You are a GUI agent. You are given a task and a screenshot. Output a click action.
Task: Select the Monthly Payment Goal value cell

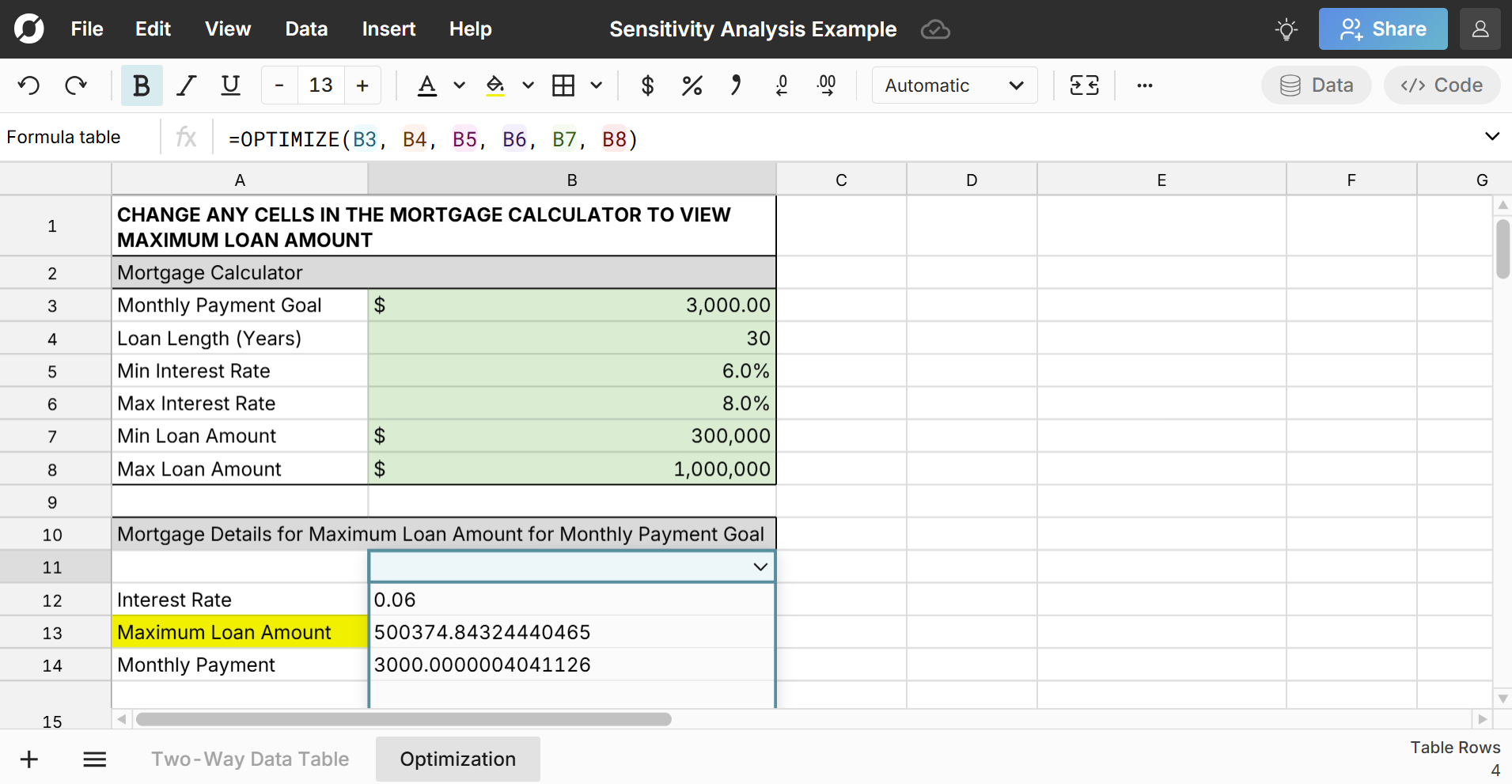pyautogui.click(x=571, y=305)
